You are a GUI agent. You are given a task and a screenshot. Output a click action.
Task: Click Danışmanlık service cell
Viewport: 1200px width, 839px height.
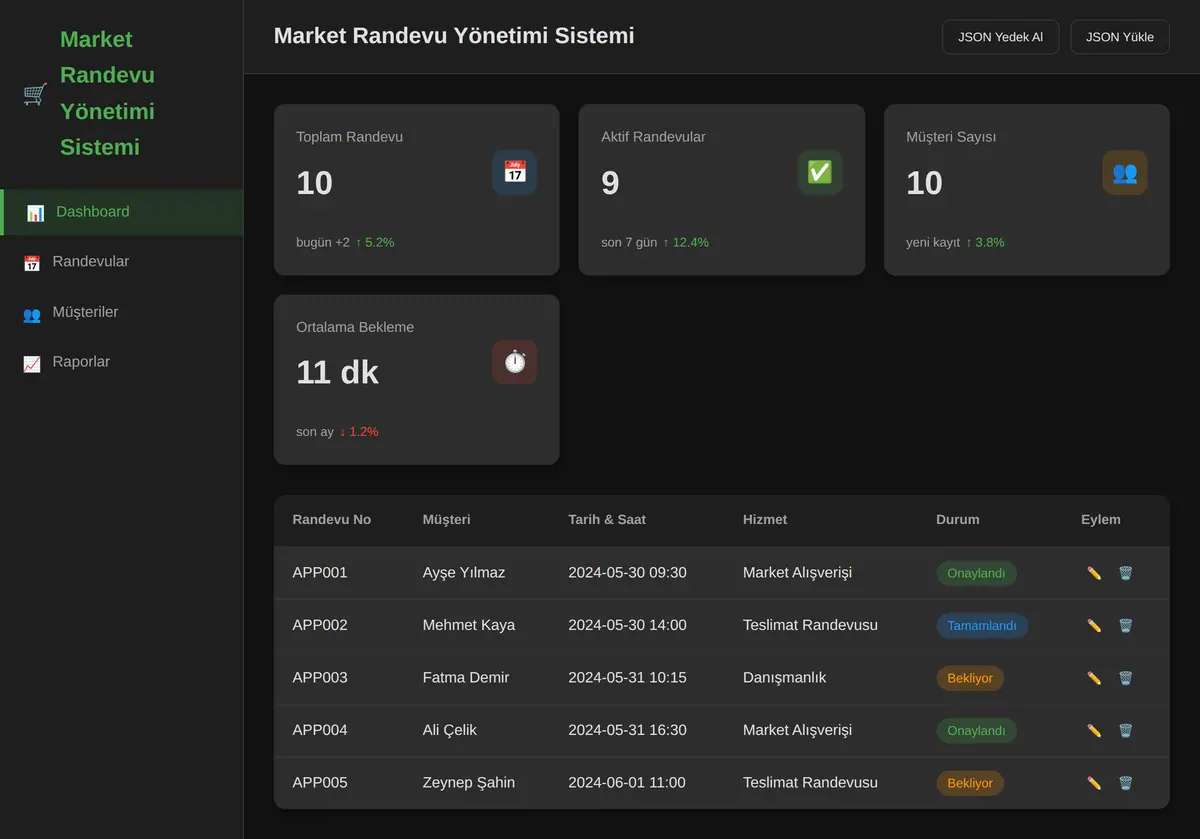tap(785, 678)
